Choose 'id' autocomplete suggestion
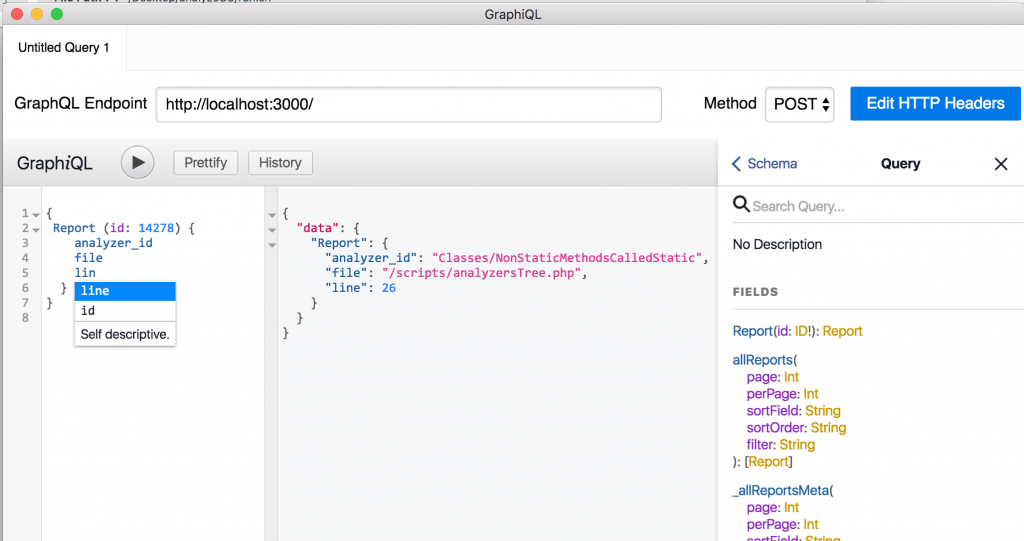Screen dimensions: 1024x541 [x=125, y=311]
